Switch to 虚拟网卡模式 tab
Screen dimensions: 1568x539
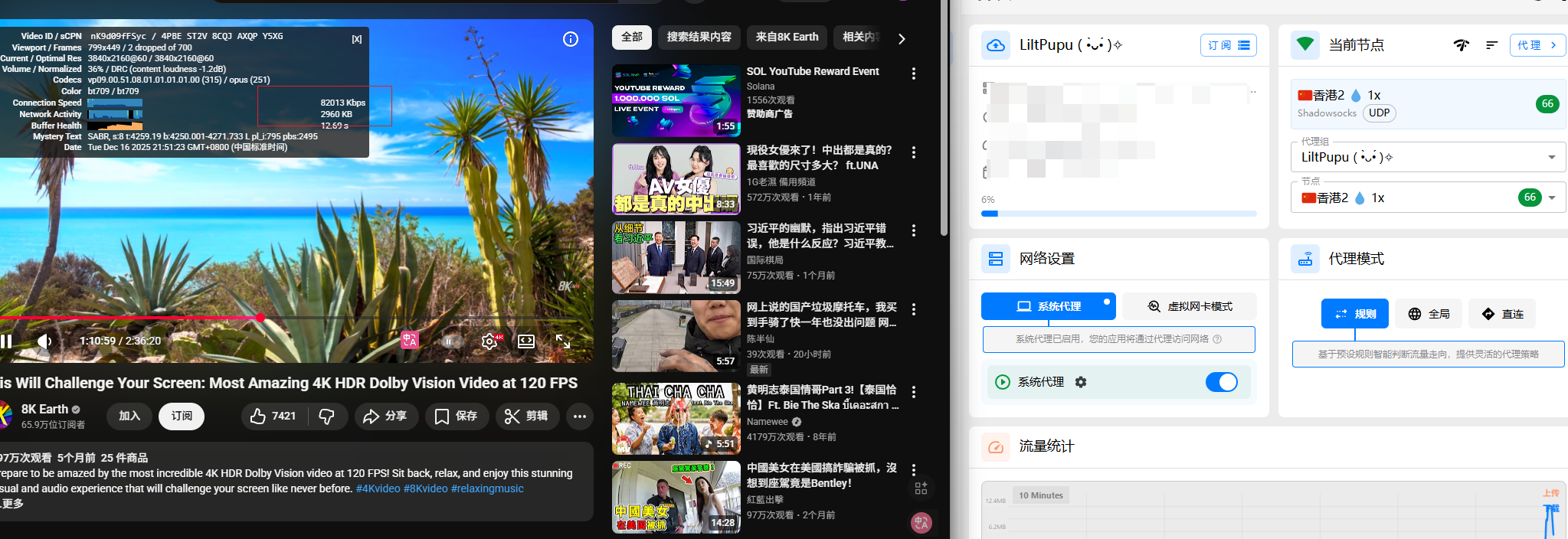pos(1190,306)
